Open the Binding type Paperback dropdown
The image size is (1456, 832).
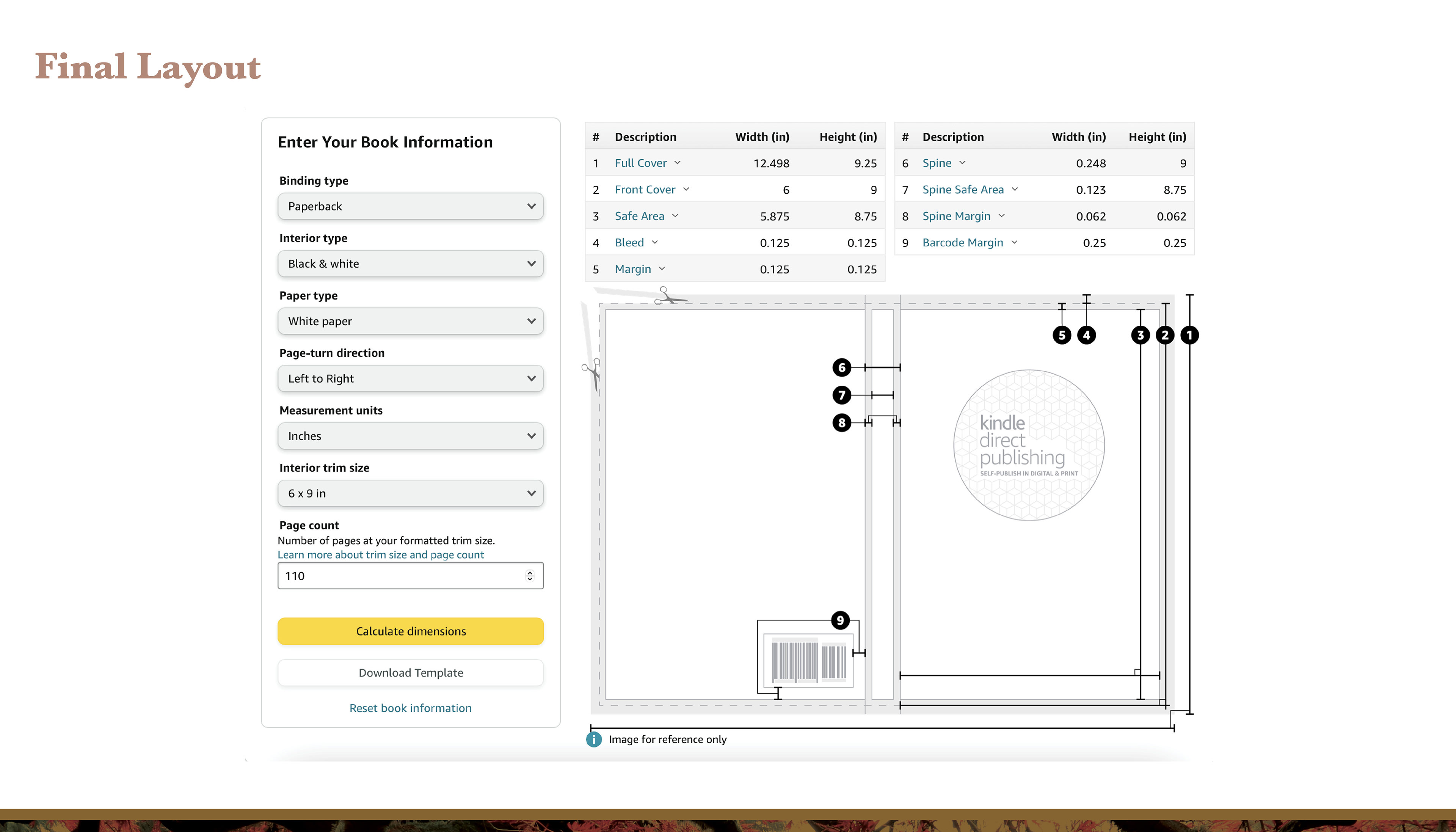pos(410,206)
